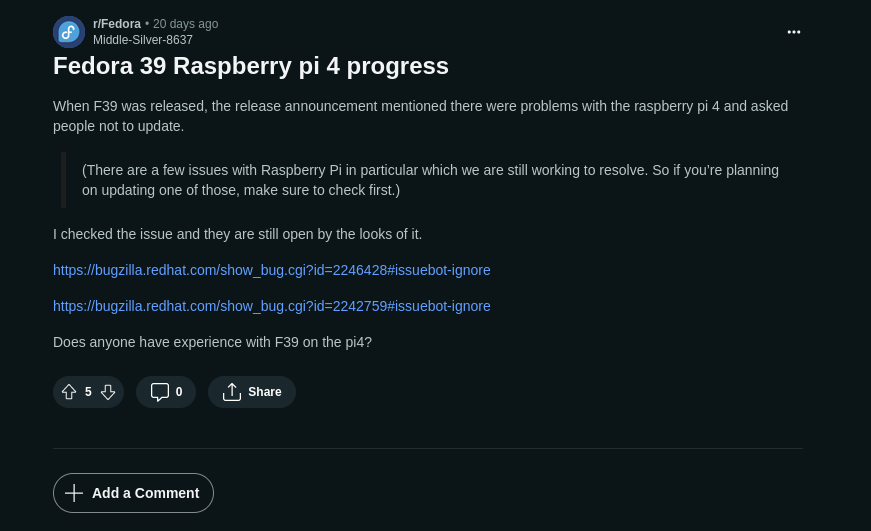Click the post title heading
This screenshot has width=871, height=531.
tap(251, 66)
